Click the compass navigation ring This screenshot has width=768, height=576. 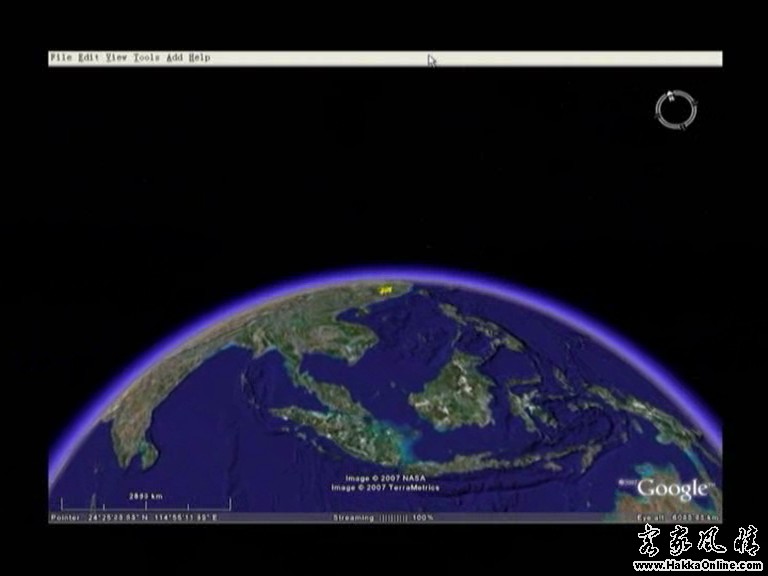click(676, 110)
